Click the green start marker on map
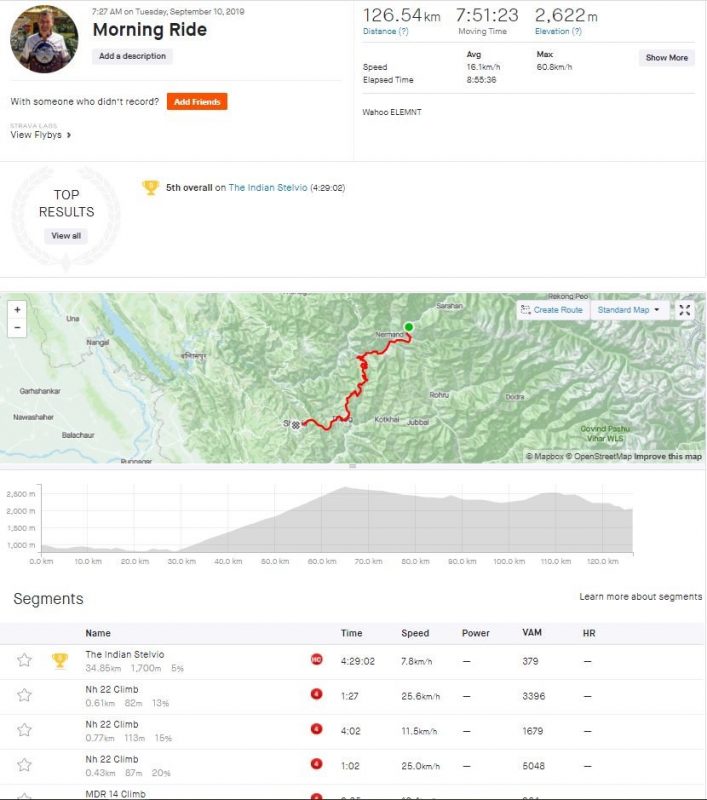Screen dimensions: 707x800 (x=408, y=327)
